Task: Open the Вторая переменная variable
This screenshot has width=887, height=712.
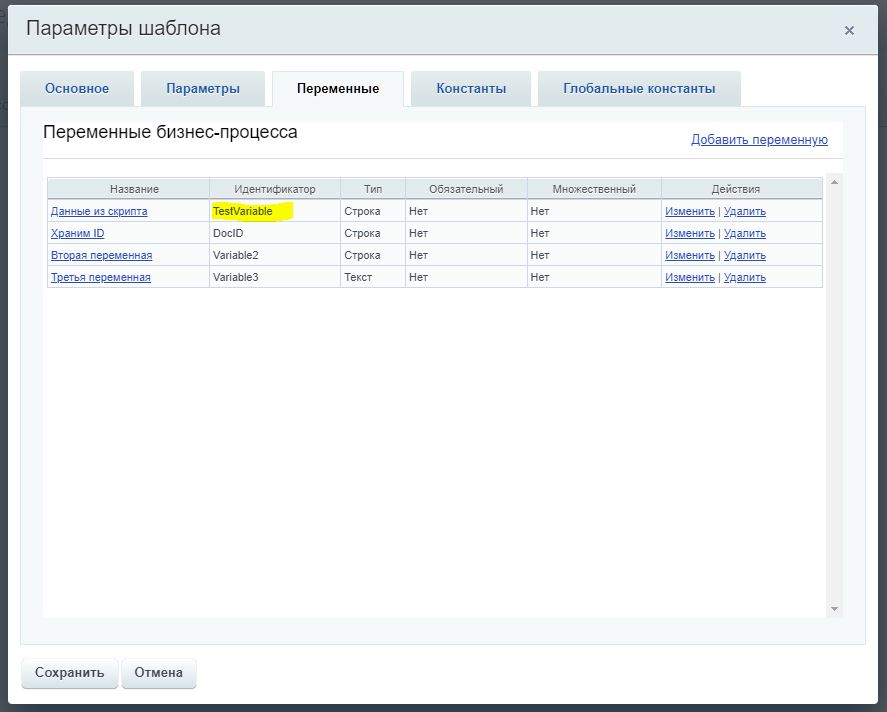Action: [101, 255]
